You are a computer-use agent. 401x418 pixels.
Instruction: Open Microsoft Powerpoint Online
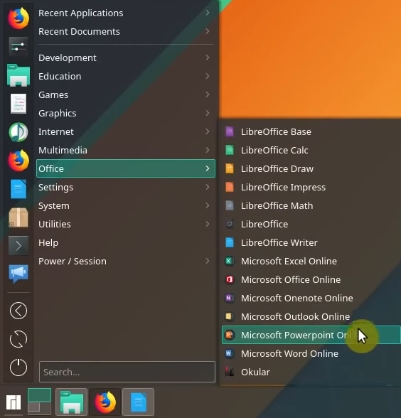click(x=311, y=335)
